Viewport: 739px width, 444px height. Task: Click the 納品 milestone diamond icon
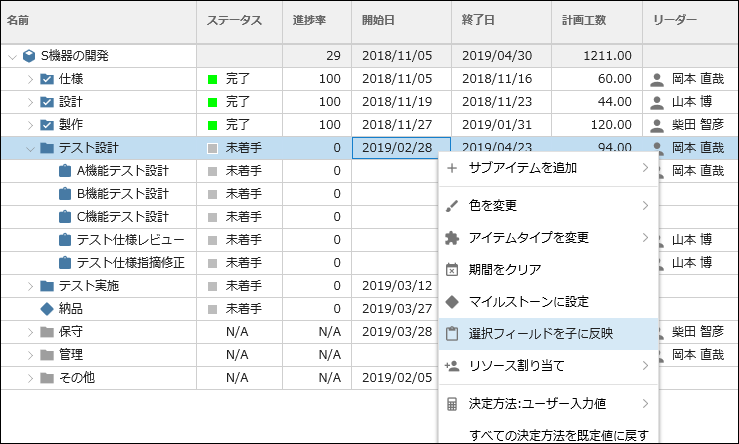(47, 309)
